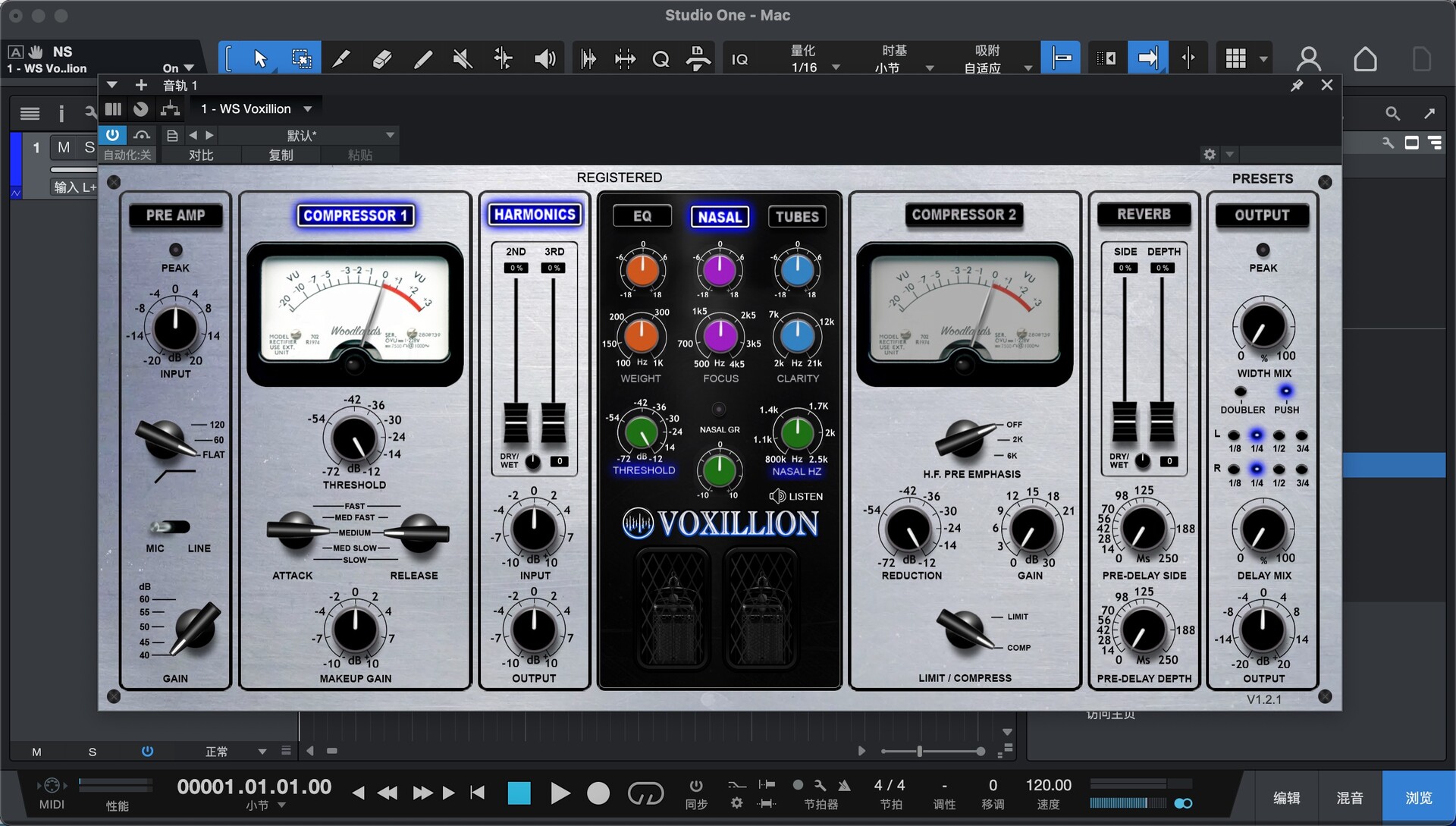Open the 1 - WS Voxillion plugin dropdown
Viewport: 1456px width, 826px height.
(x=308, y=109)
